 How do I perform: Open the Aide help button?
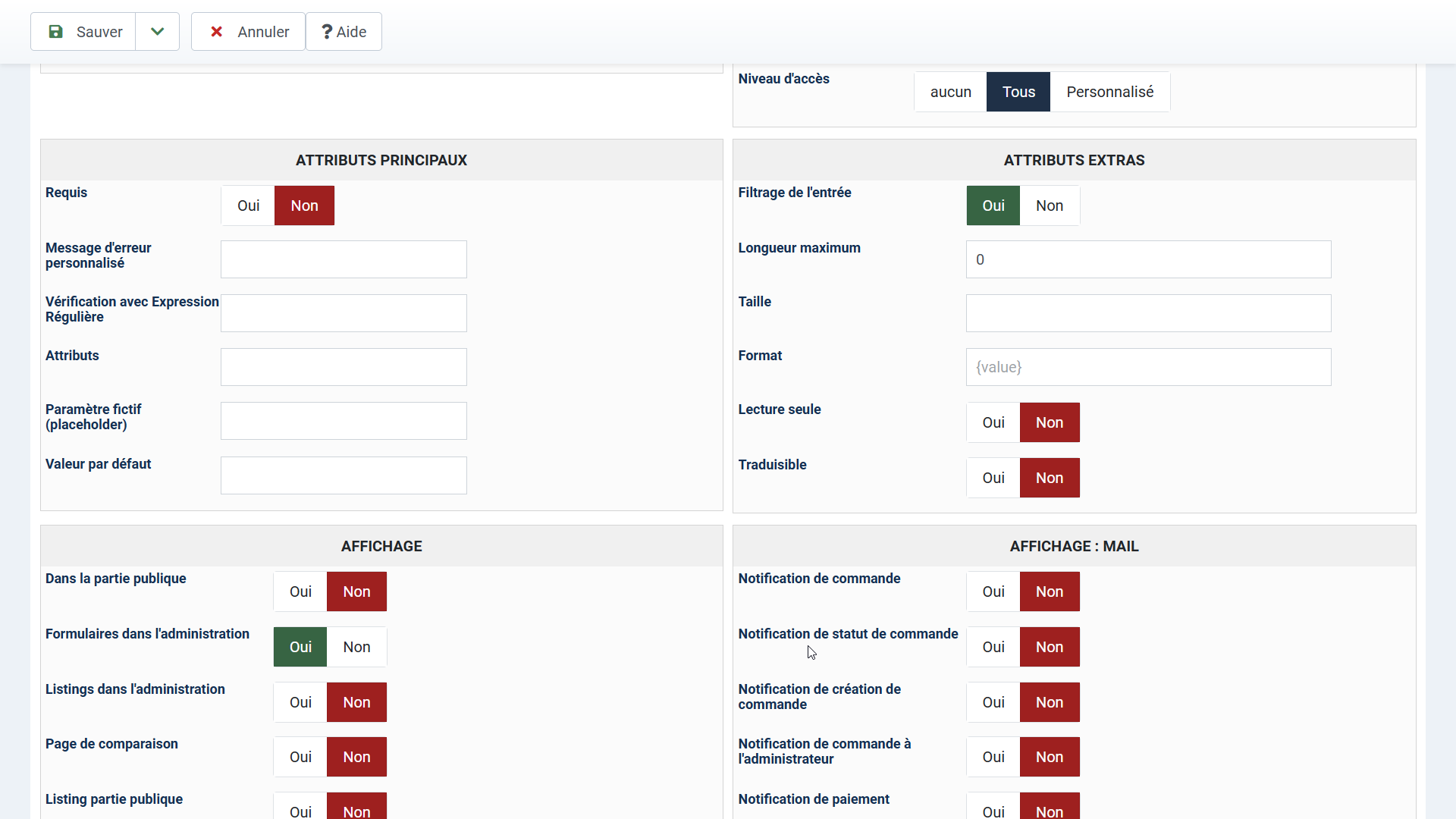(344, 32)
